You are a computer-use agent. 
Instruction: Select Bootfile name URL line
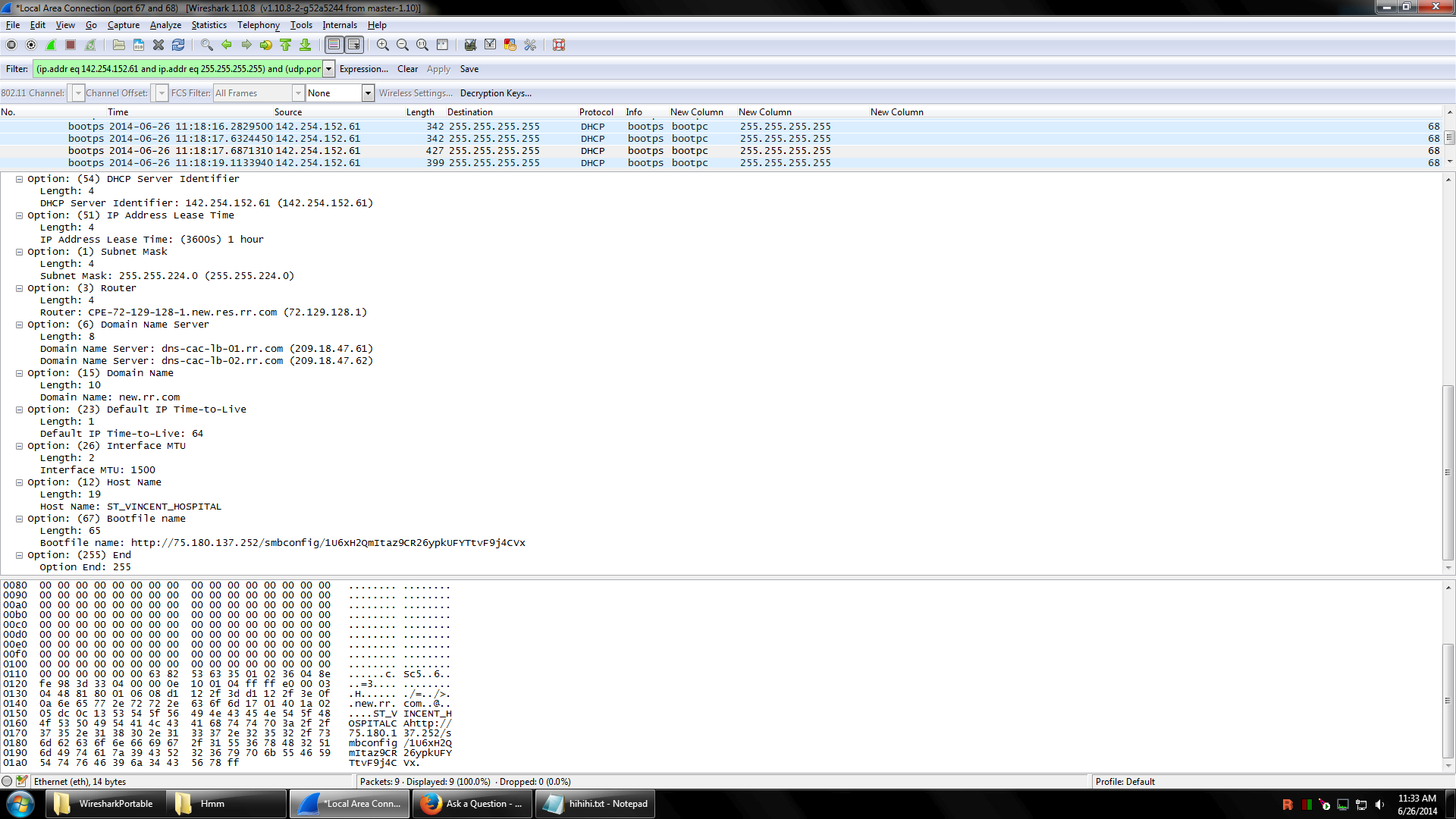pos(283,543)
